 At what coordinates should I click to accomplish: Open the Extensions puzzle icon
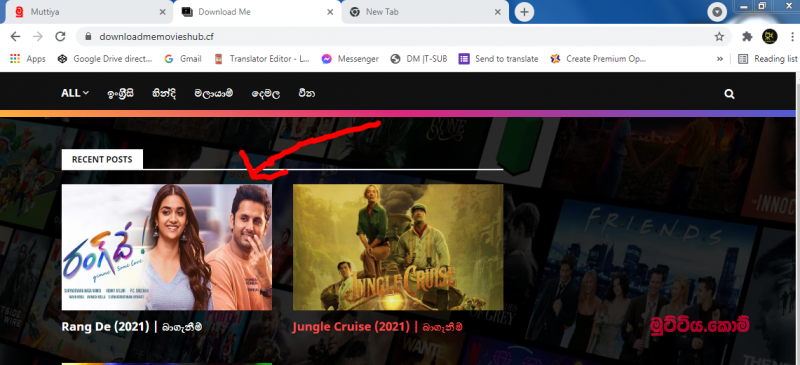[747, 37]
